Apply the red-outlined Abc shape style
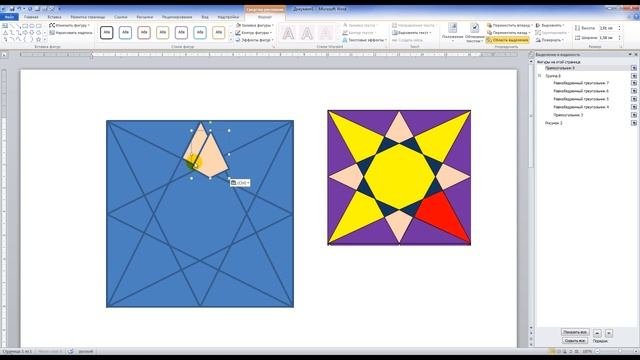The width and height of the screenshot is (640, 360). click(x=144, y=32)
